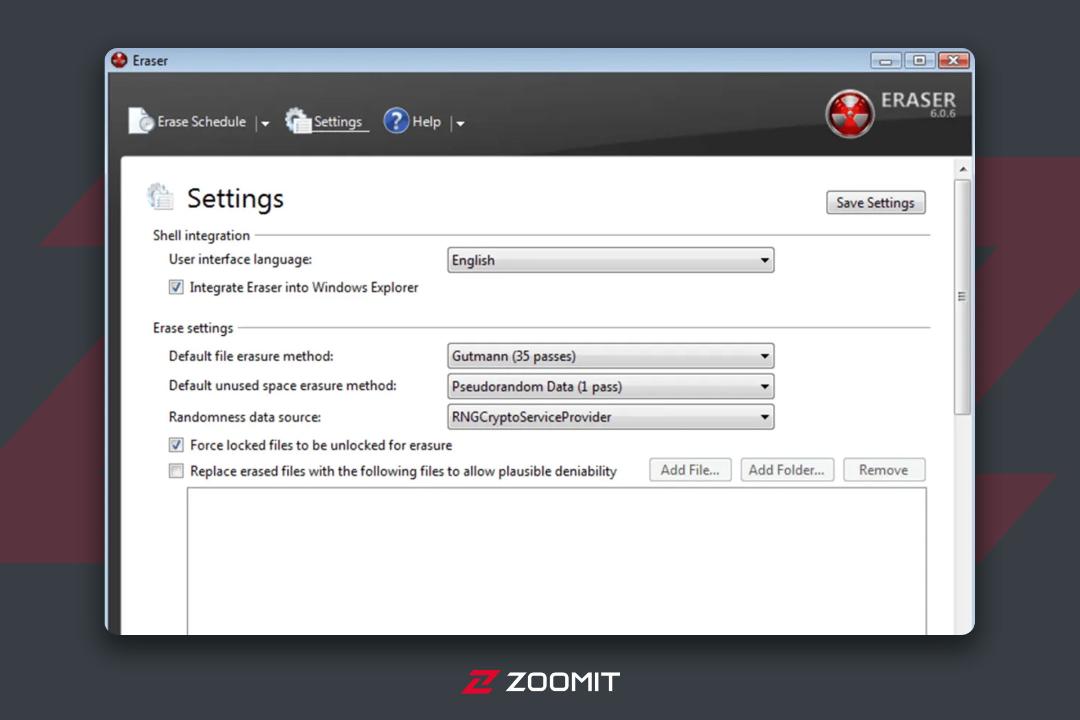Click the Remove button
Image resolution: width=1080 pixels, height=720 pixels.
[884, 470]
